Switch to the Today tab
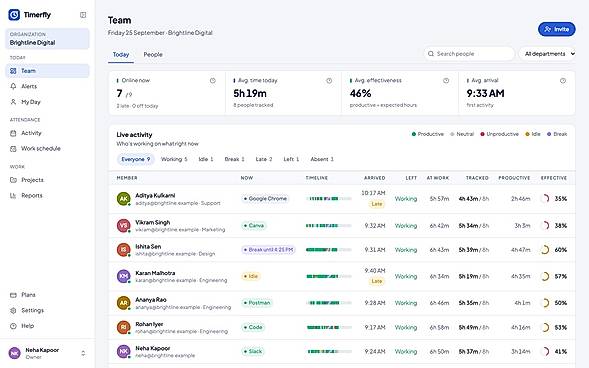Viewport: 589px width, 368px height. tap(121, 54)
